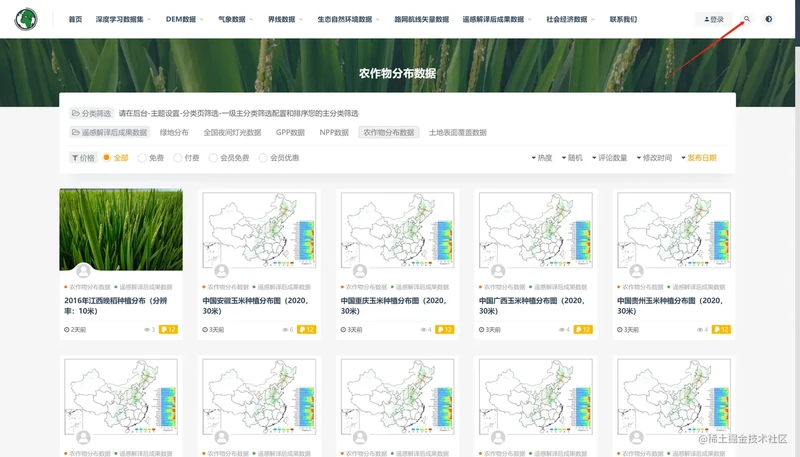
Task: Open the search magnifier icon
Action: (746, 19)
